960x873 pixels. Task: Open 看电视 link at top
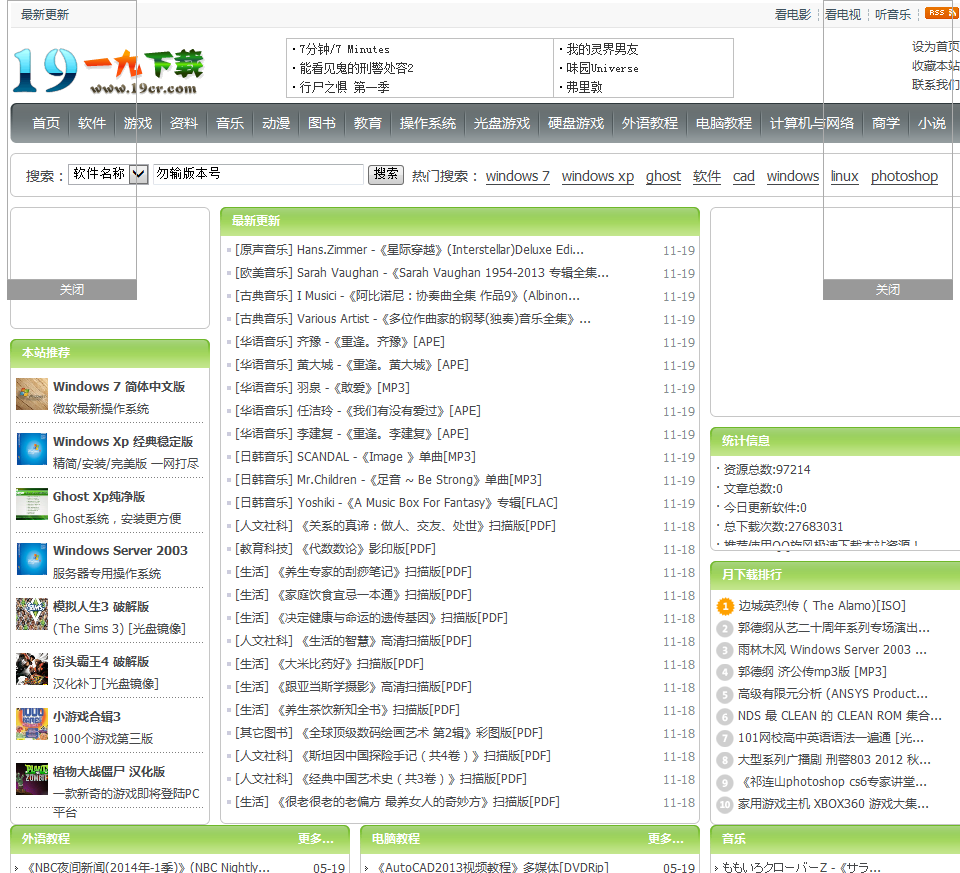pyautogui.click(x=842, y=14)
